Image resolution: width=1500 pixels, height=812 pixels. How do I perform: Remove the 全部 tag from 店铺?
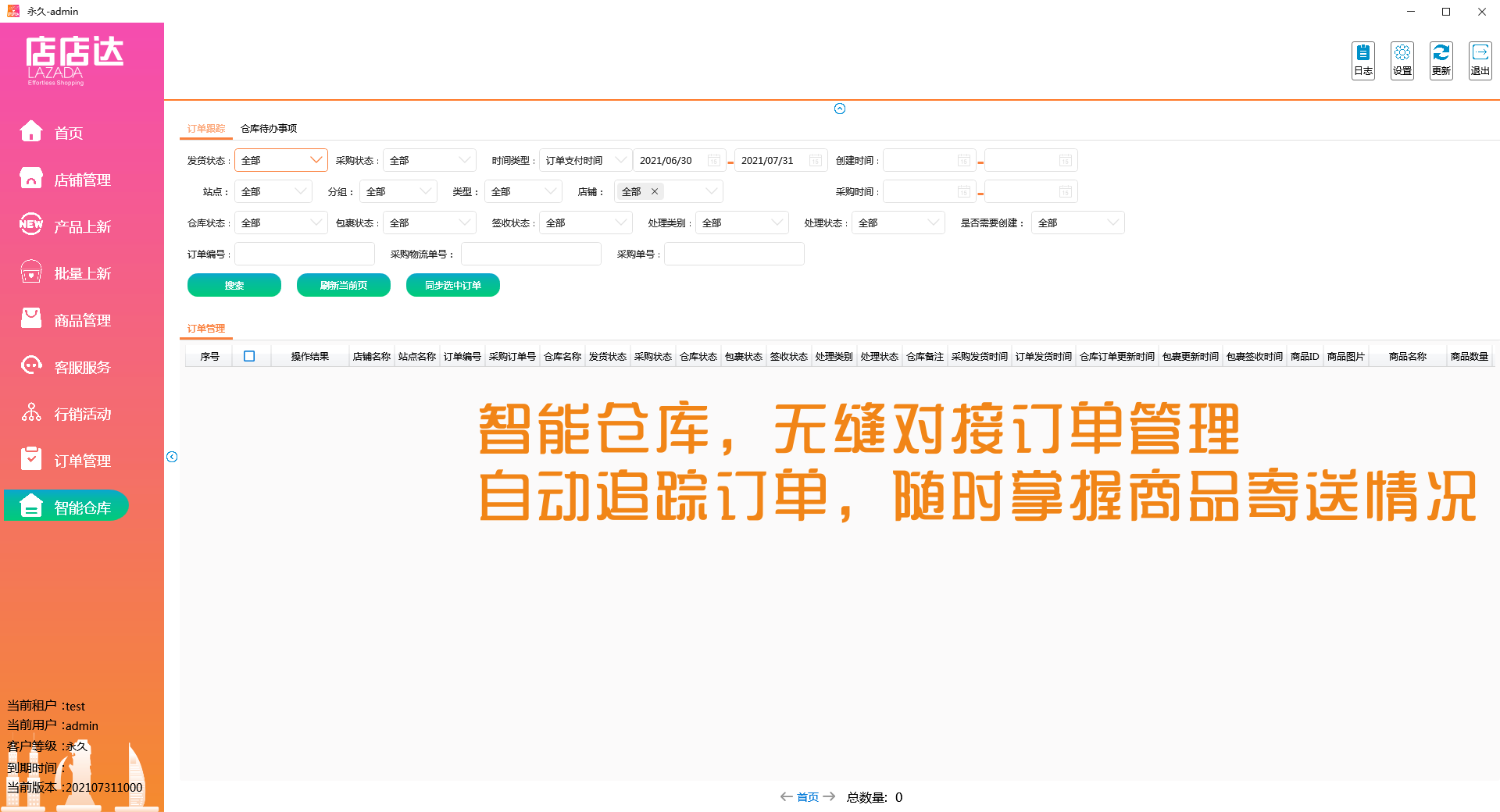point(655,191)
